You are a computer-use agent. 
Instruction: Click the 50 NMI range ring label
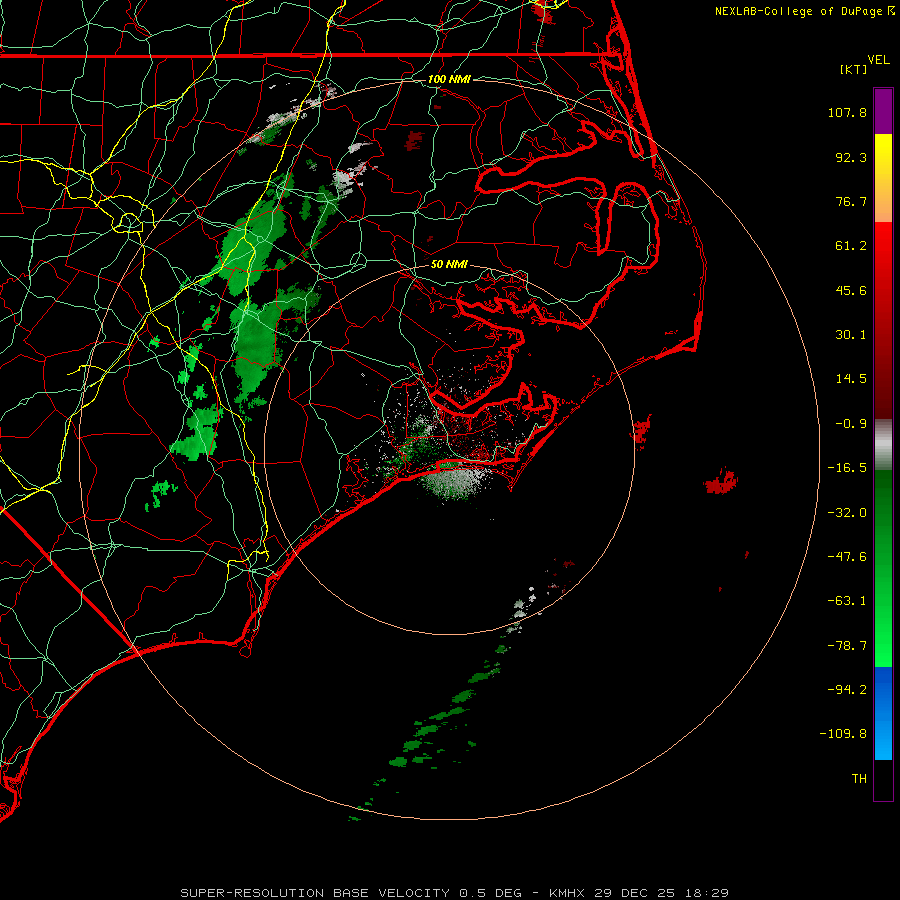click(449, 265)
